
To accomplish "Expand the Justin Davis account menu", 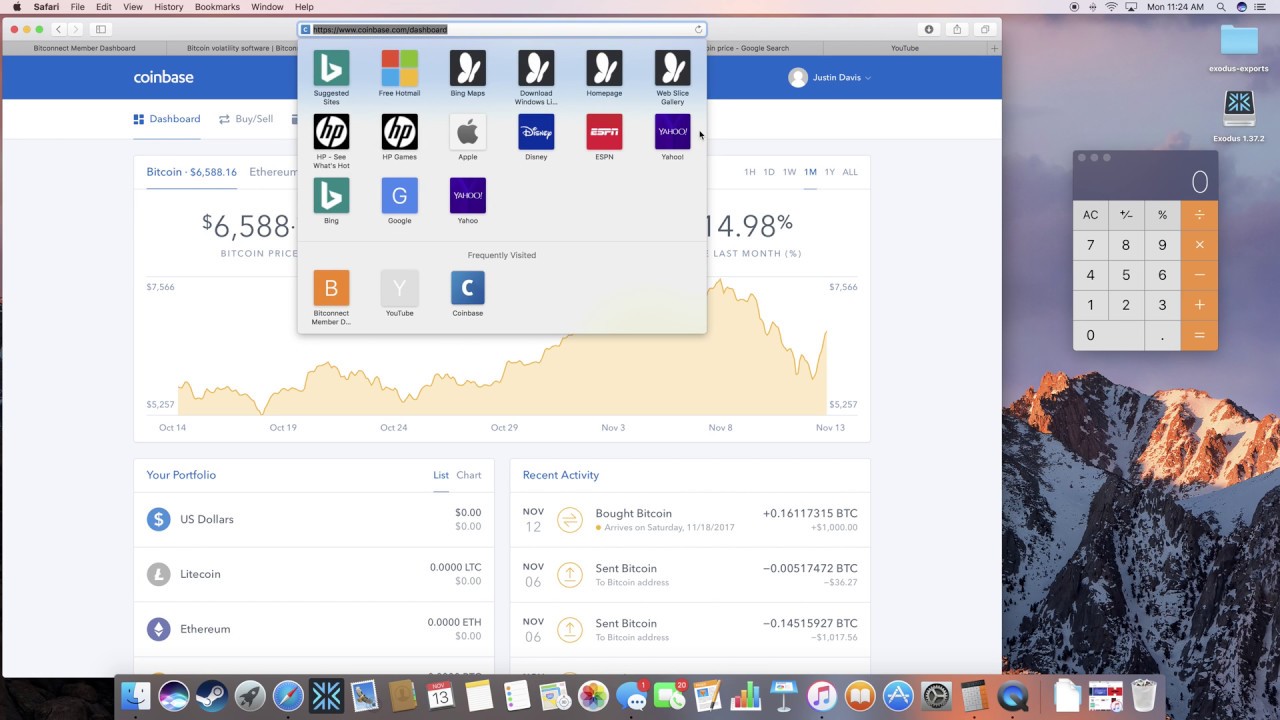I will pos(830,77).
